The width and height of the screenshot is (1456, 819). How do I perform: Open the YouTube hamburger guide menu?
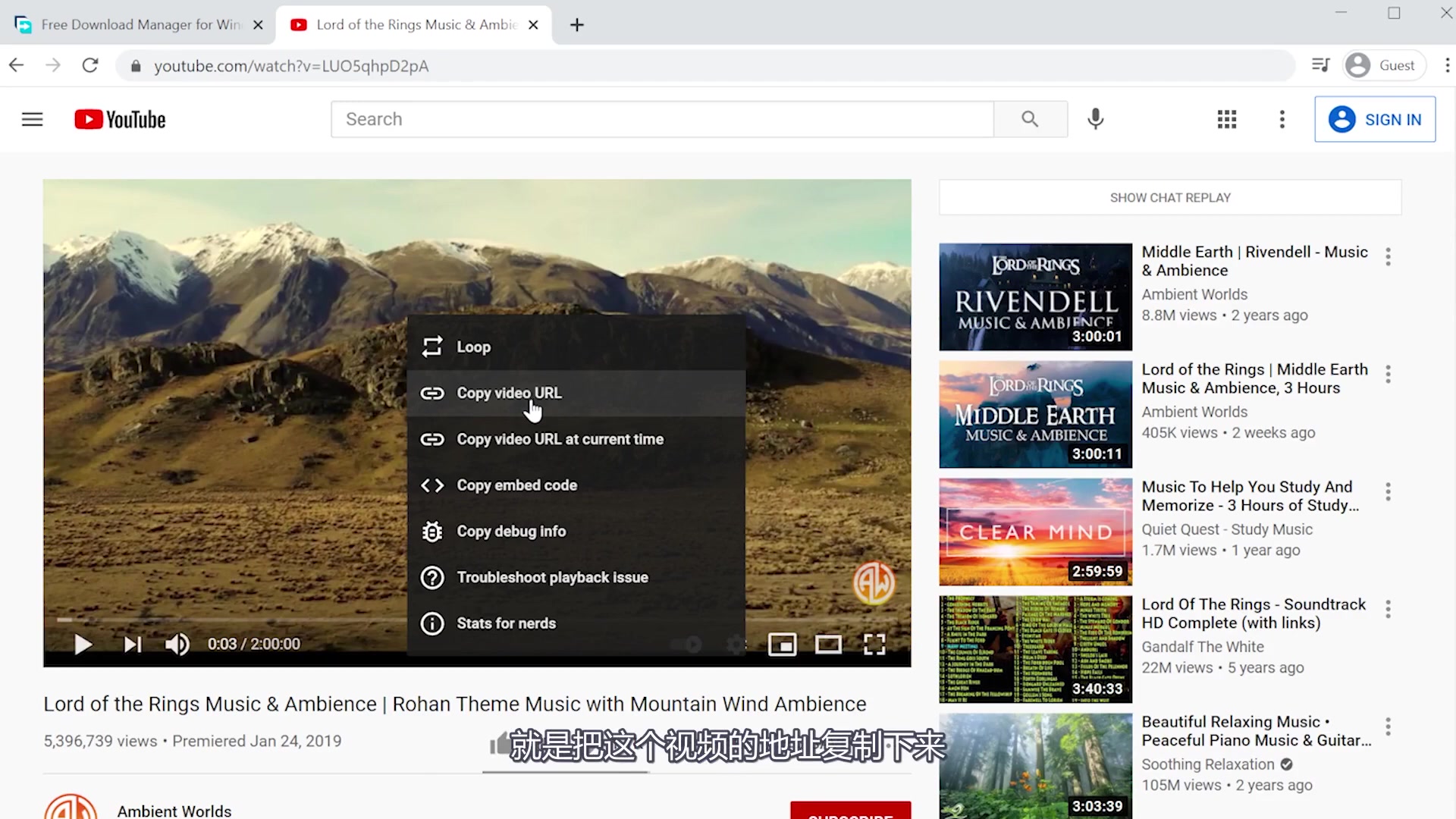click(32, 119)
